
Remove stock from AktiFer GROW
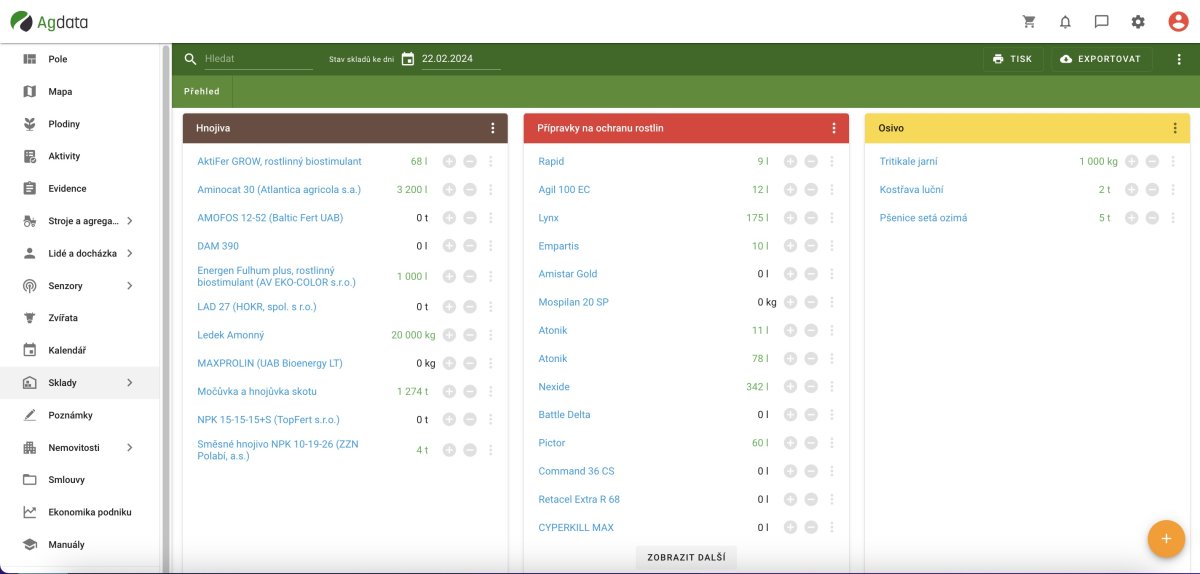pos(470,161)
